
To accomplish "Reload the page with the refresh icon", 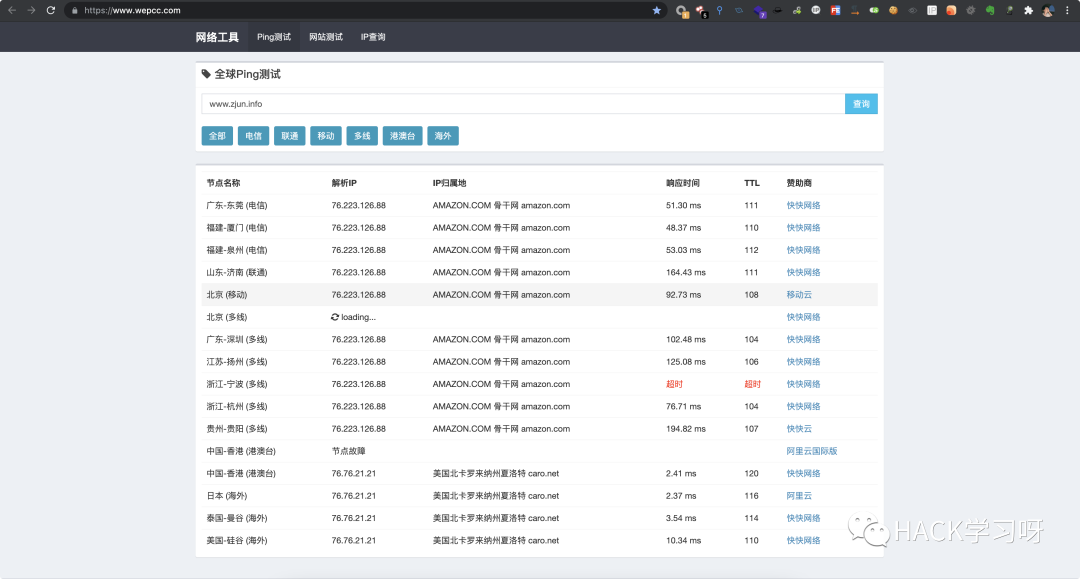I will [51, 10].
